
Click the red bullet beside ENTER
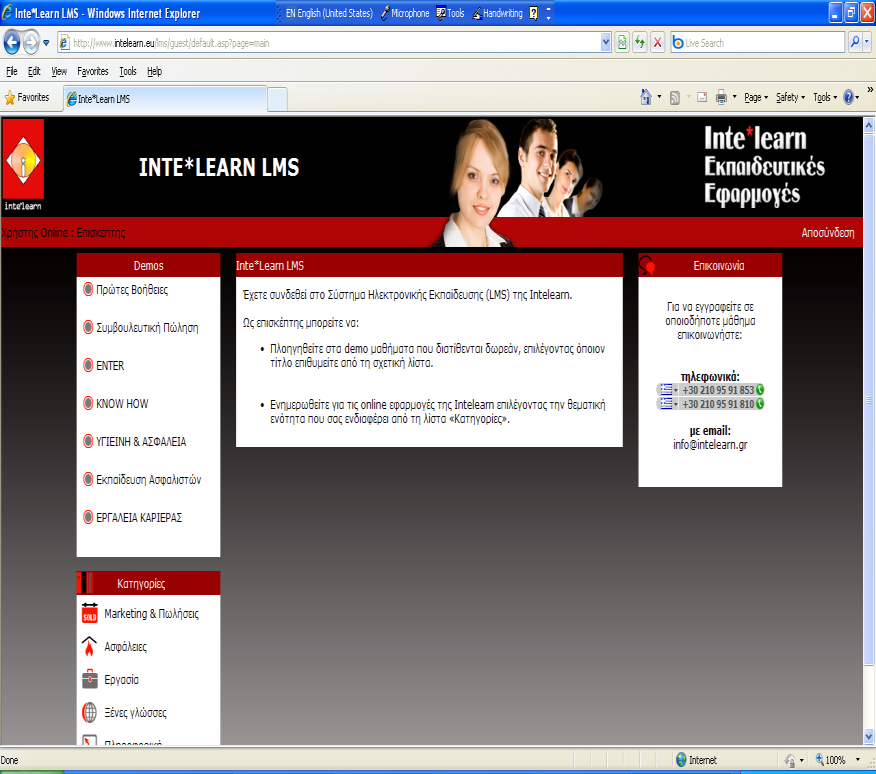[x=88, y=365]
